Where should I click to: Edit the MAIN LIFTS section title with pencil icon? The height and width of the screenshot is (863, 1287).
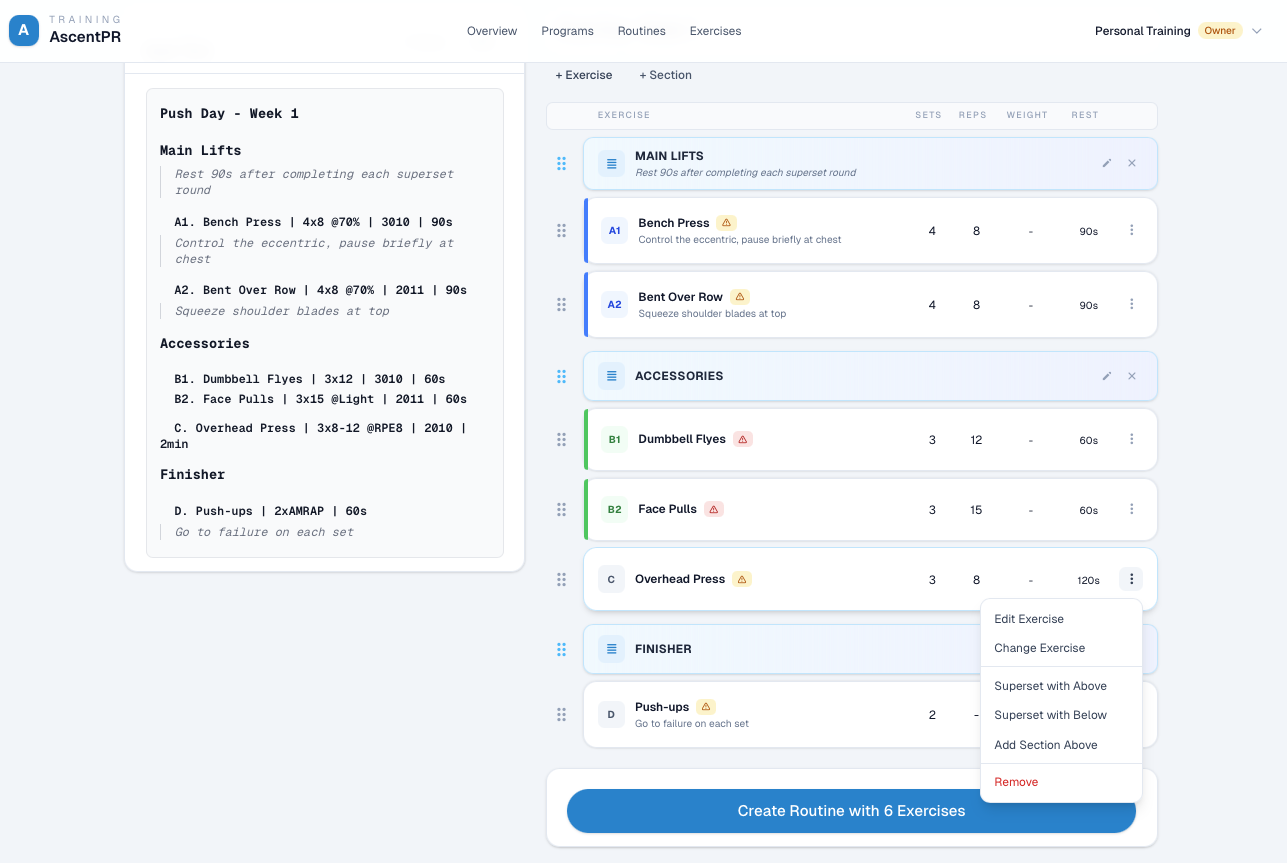tap(1106, 162)
